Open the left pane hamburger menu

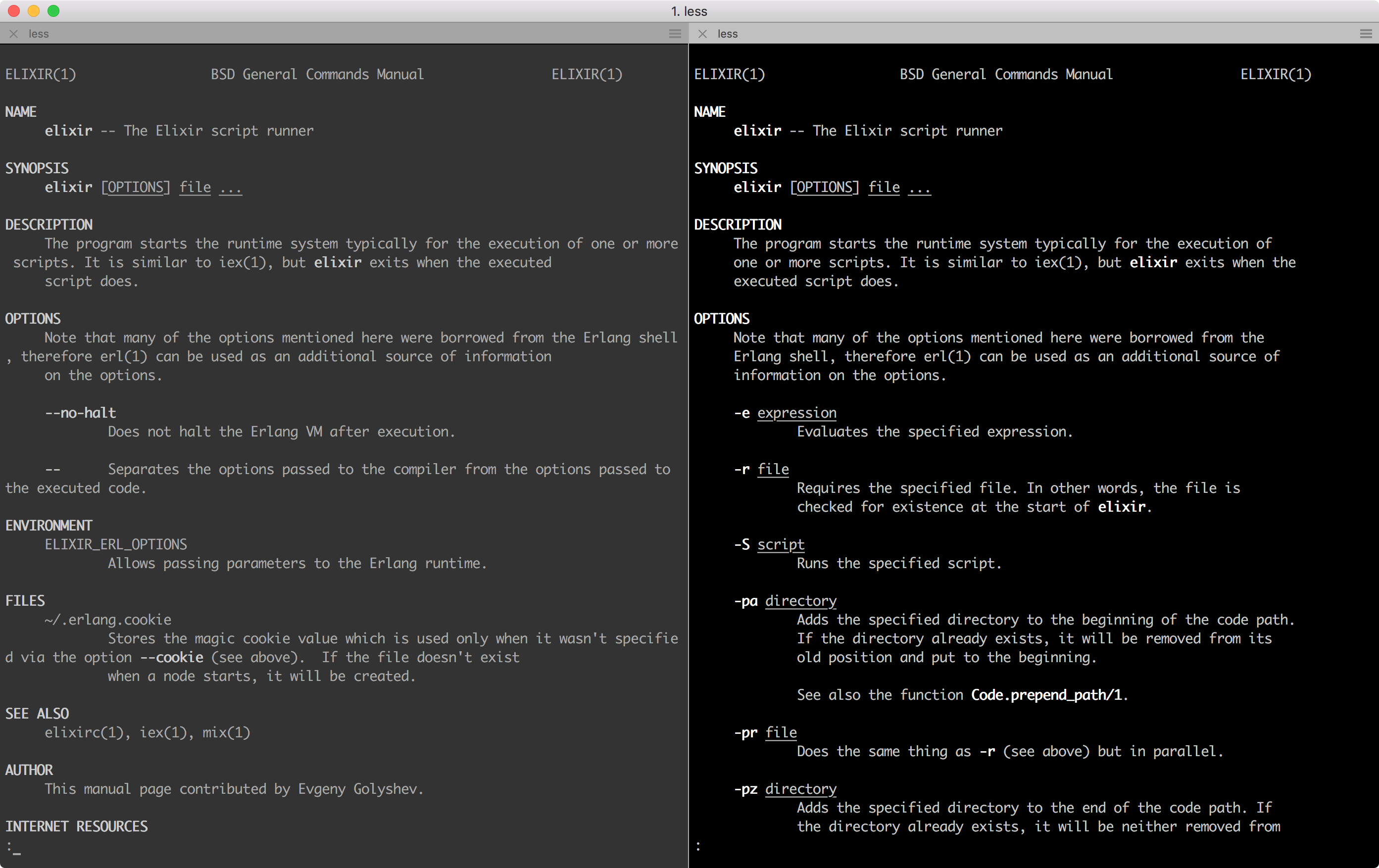[x=675, y=34]
